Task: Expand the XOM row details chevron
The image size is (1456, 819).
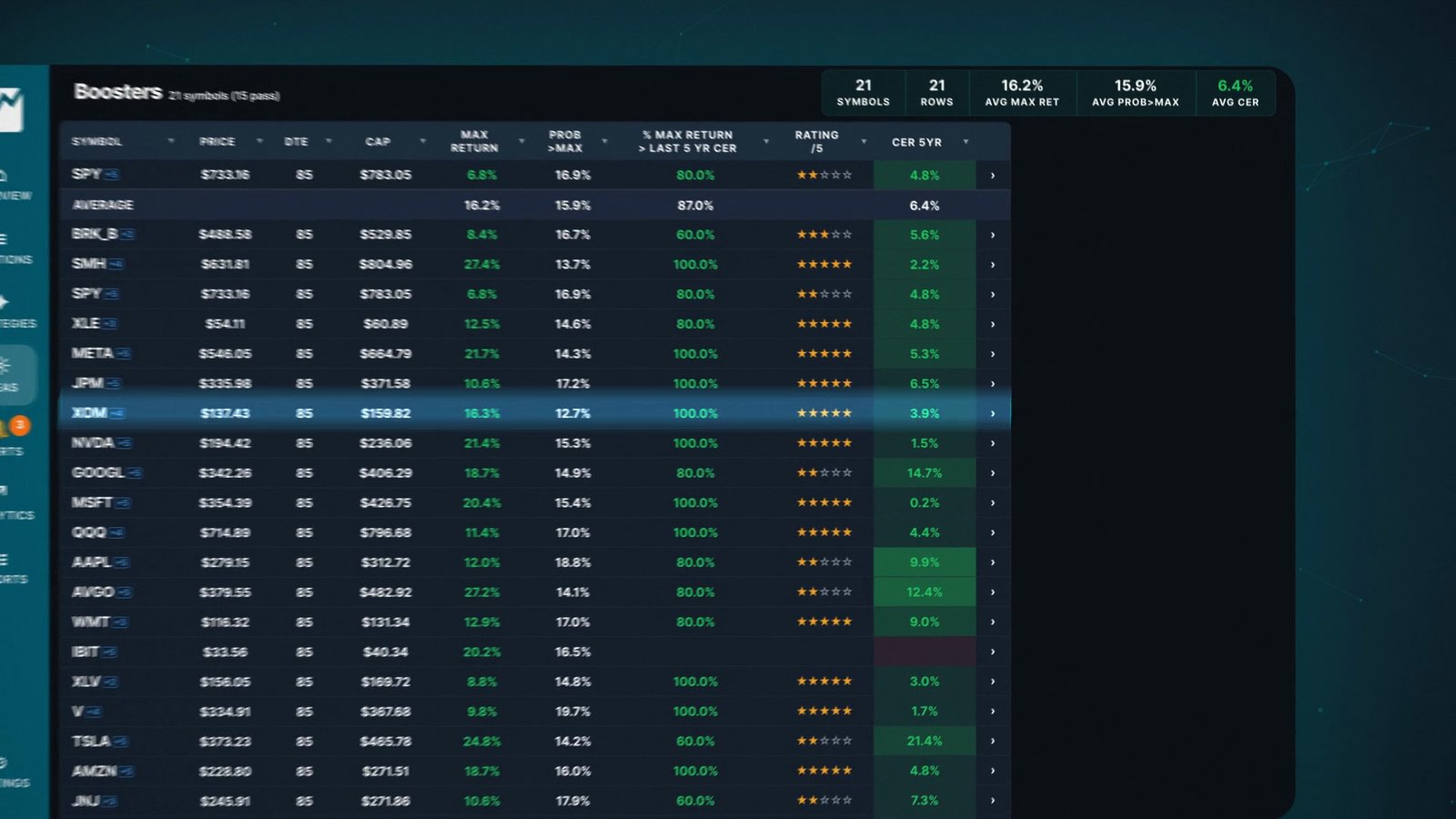Action: [993, 413]
